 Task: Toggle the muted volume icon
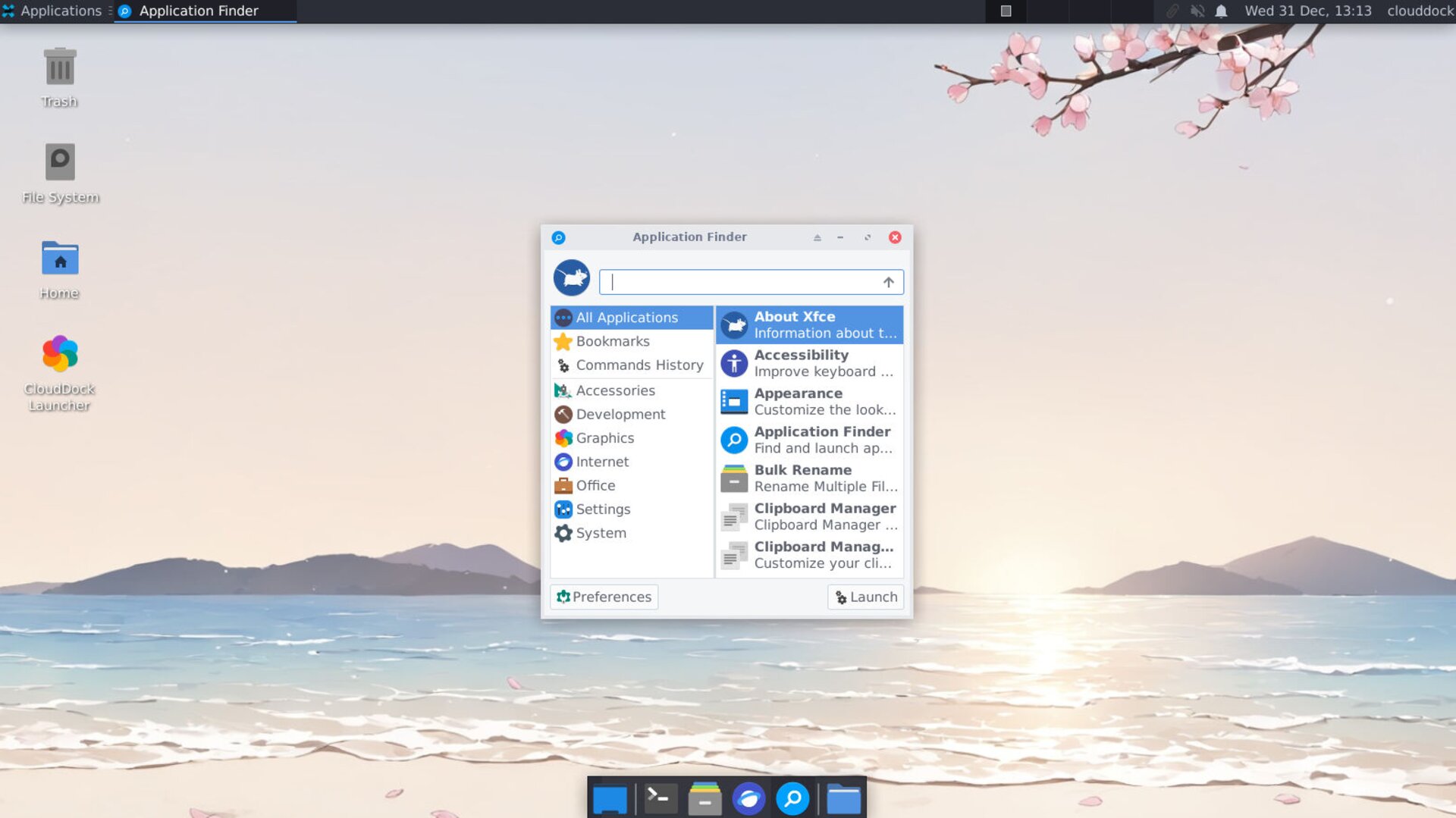[x=1197, y=11]
